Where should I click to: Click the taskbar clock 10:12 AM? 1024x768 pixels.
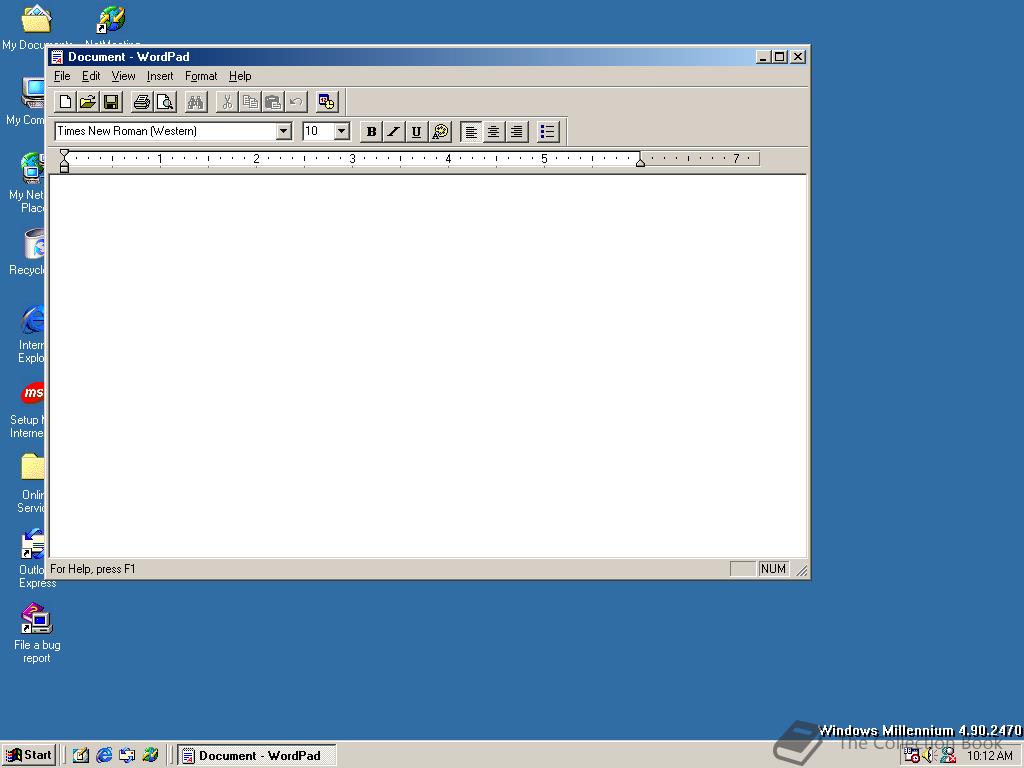tap(989, 756)
